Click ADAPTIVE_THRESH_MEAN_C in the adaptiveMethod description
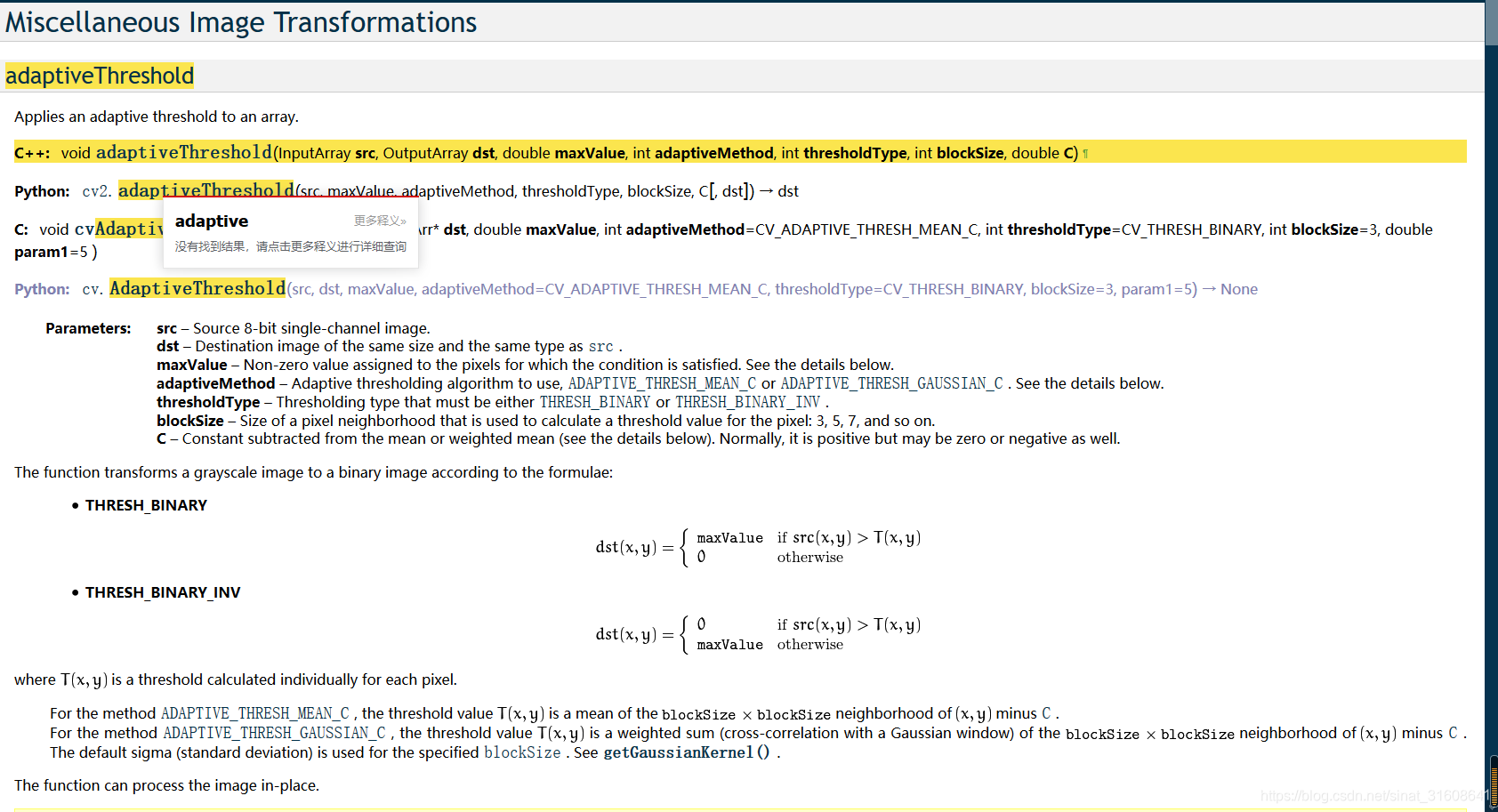The image size is (1498, 812). pyautogui.click(x=662, y=383)
